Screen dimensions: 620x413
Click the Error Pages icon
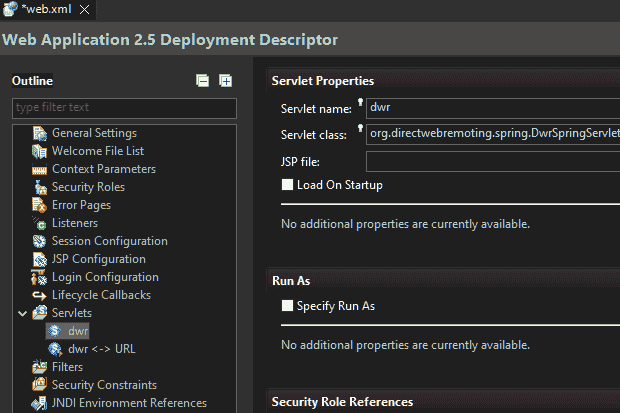coord(40,205)
